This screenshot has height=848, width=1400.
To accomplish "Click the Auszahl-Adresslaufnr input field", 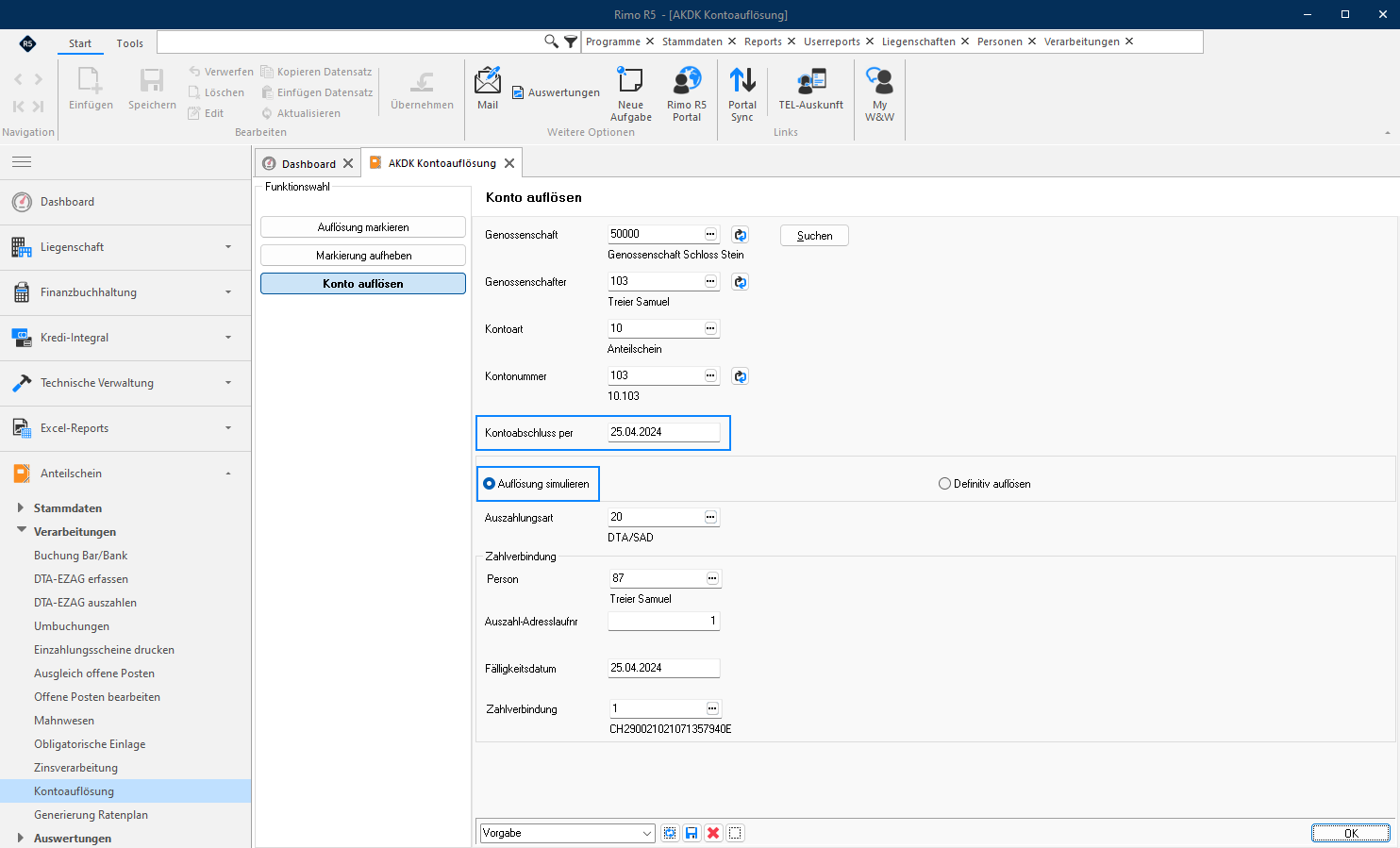I will click(x=663, y=621).
